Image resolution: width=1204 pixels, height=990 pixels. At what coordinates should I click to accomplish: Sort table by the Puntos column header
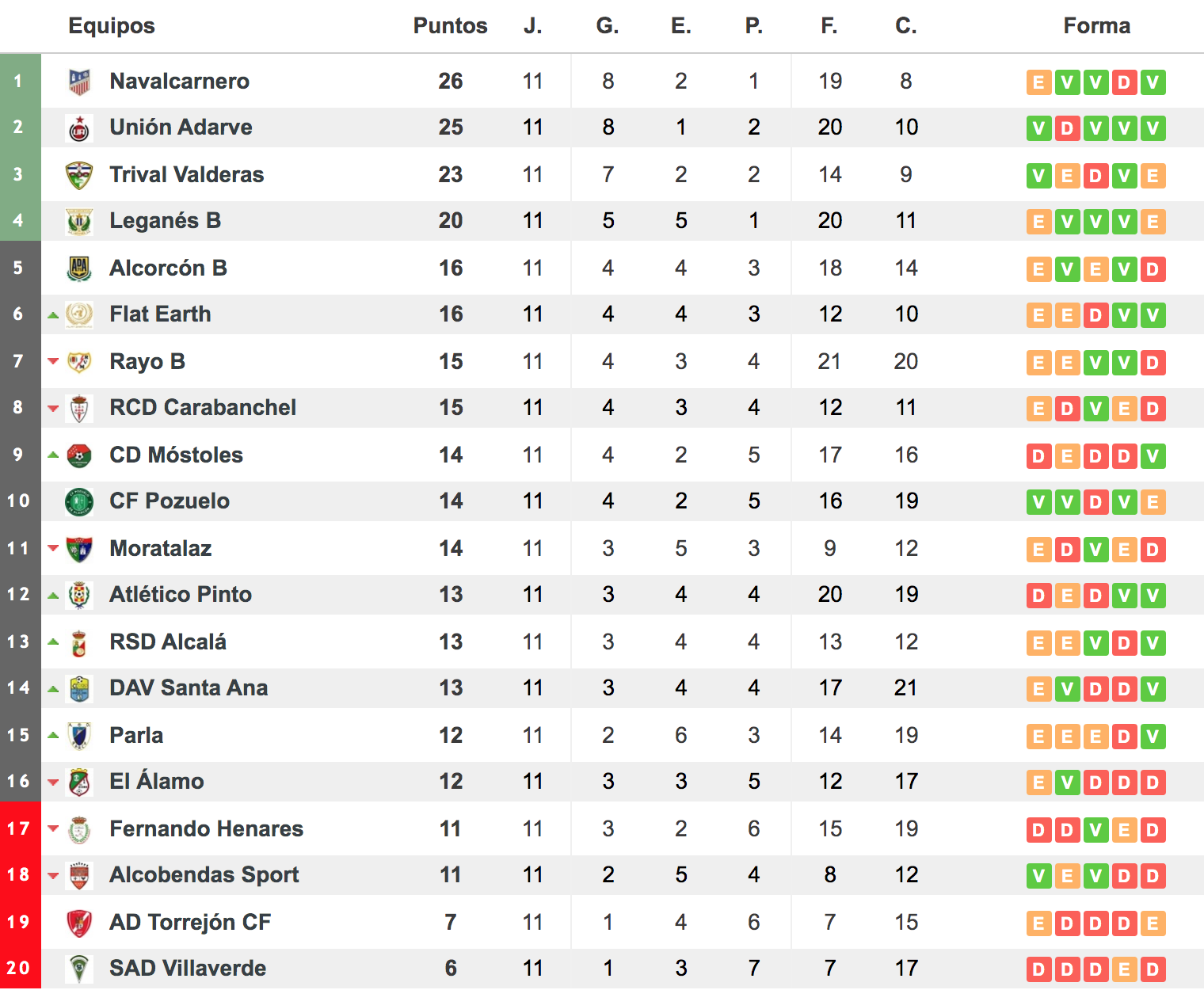pos(450,25)
